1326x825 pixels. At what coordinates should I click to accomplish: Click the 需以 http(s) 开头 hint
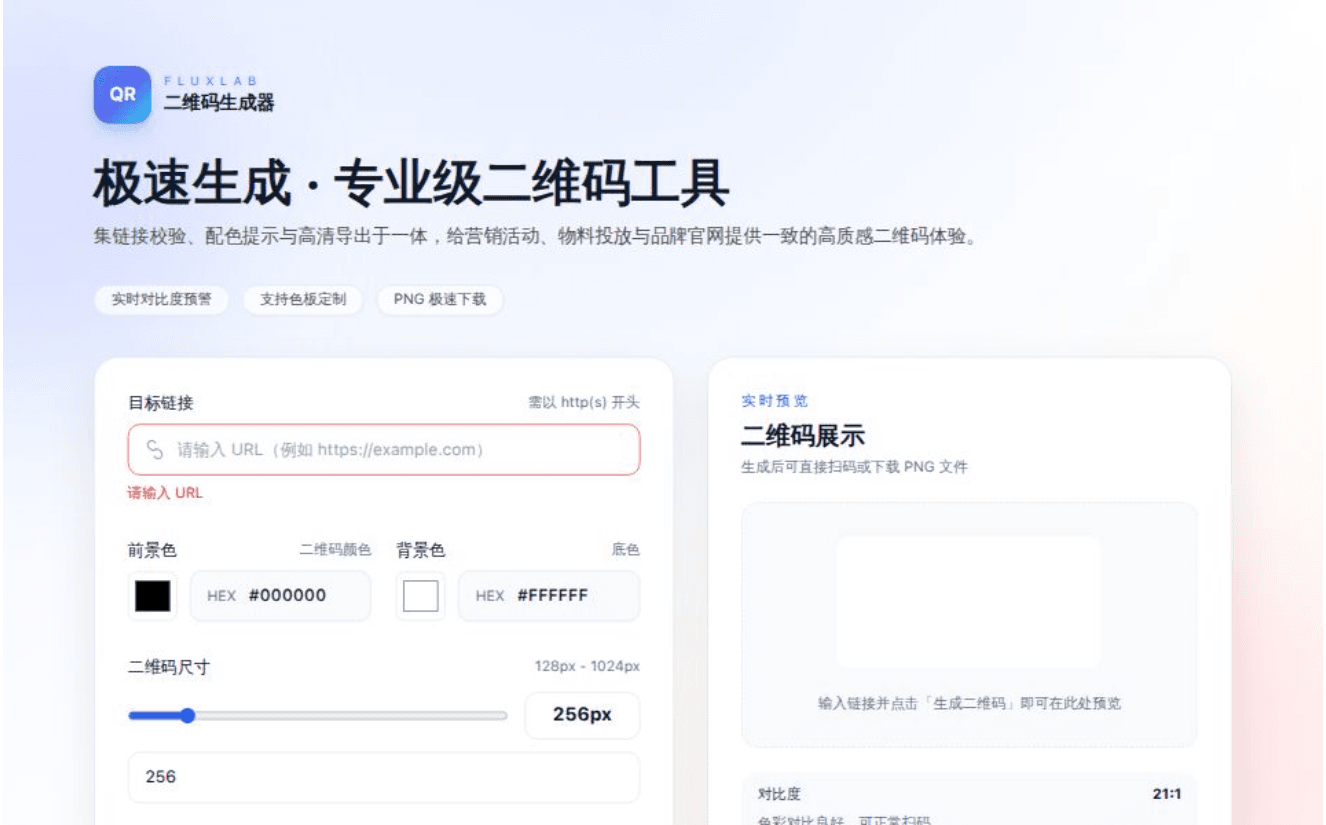click(584, 403)
